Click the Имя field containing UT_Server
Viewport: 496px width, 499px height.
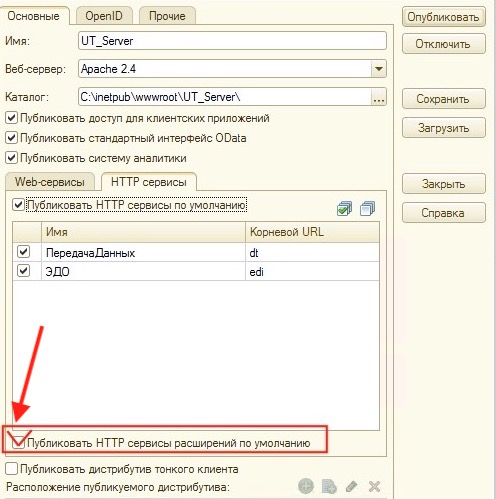click(232, 41)
